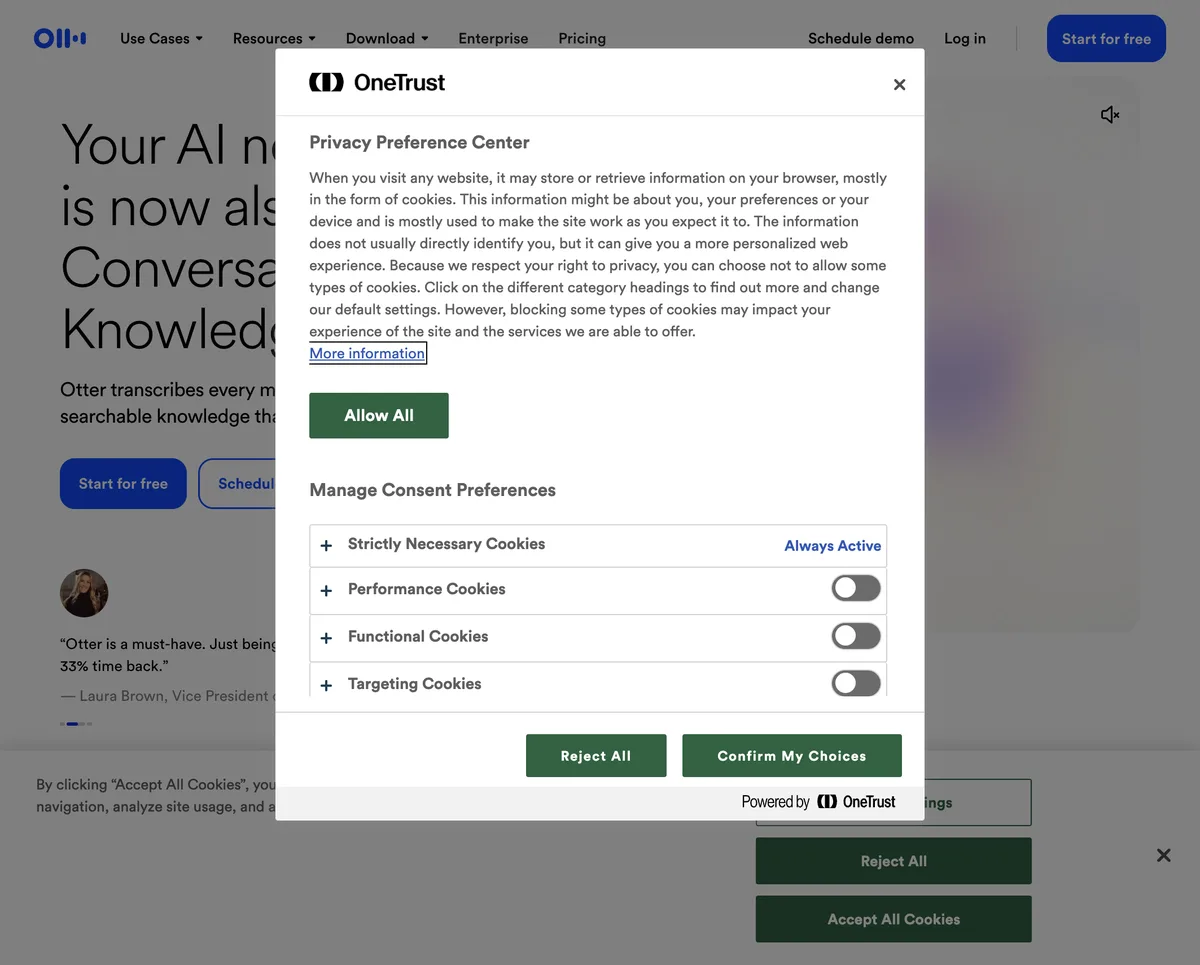Open the Use Cases dropdown menu
1200x965 pixels.
pyautogui.click(x=161, y=38)
